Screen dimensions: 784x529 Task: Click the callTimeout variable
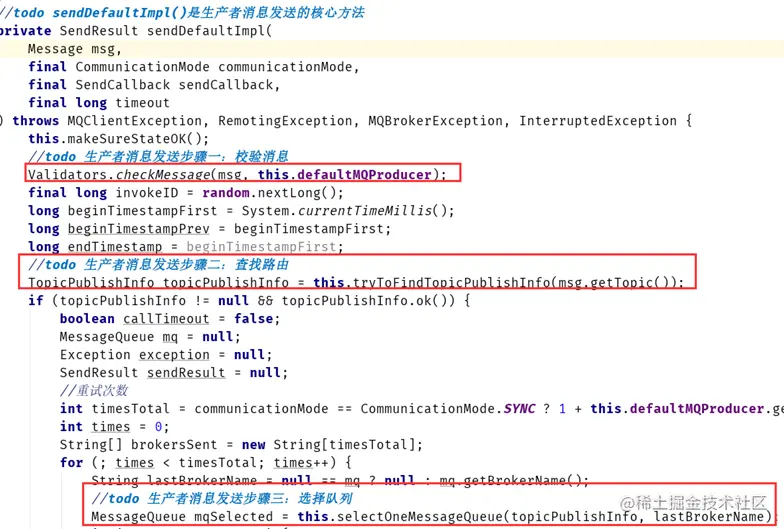pos(166,318)
